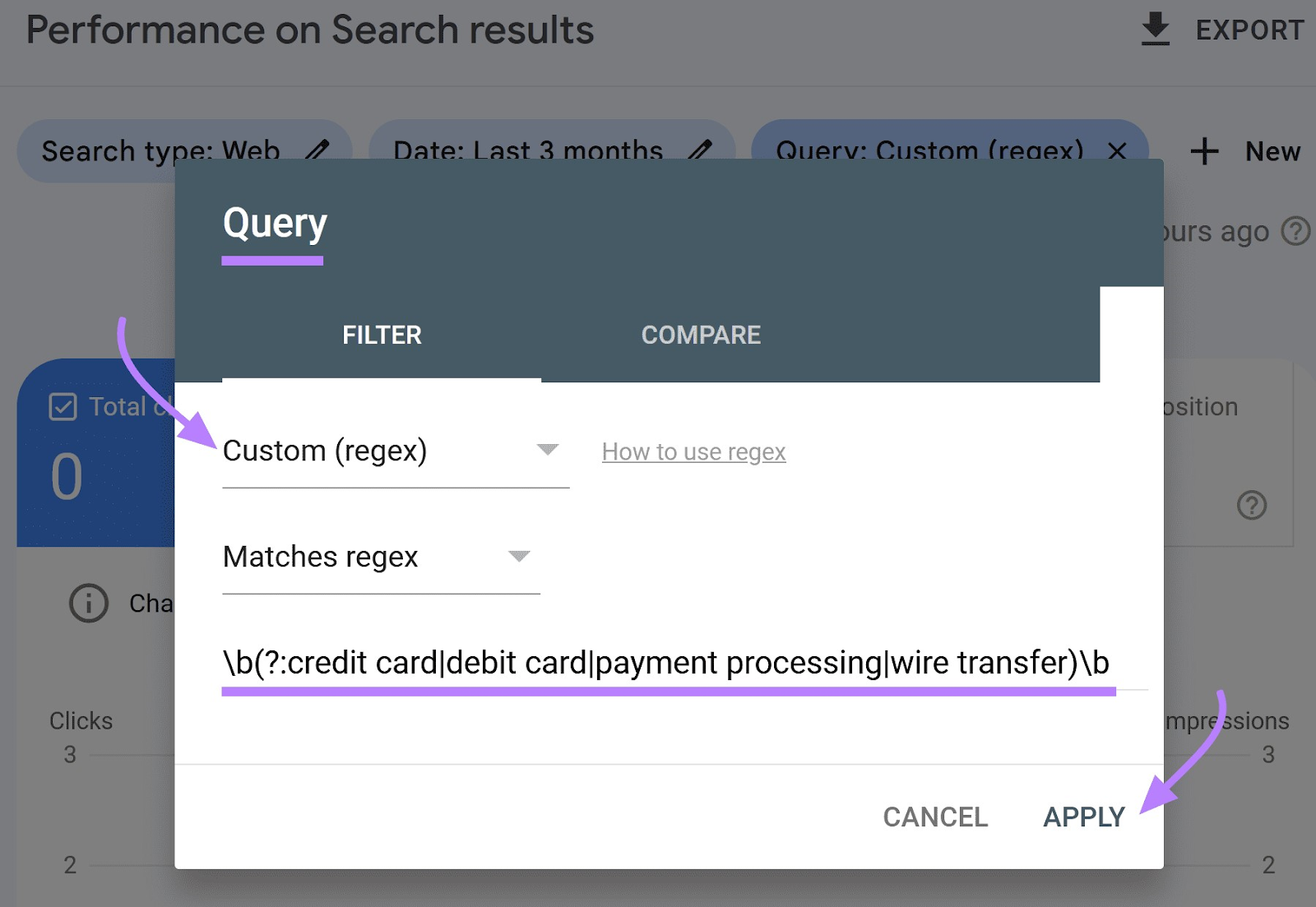This screenshot has height=907, width=1316.
Task: Click CANCEL to dismiss the dialog
Action: tap(935, 817)
